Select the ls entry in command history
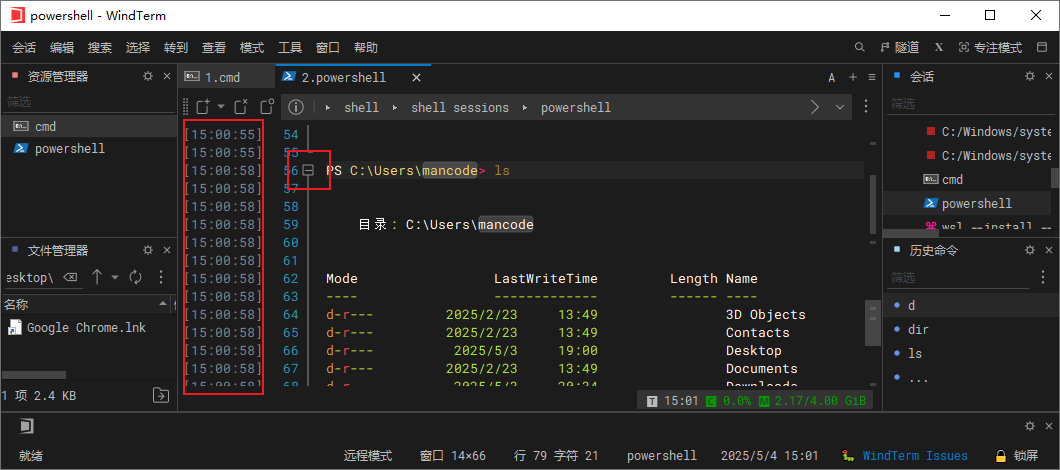This screenshot has width=1060, height=470. coord(915,353)
